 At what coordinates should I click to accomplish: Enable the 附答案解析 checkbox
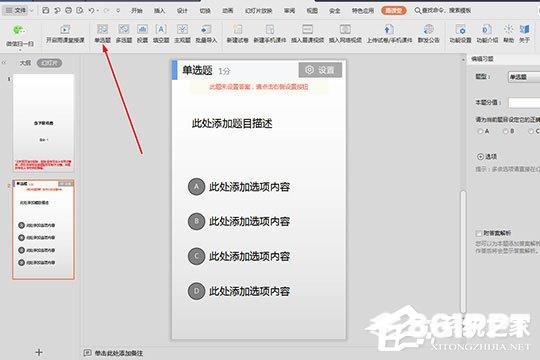point(478,234)
